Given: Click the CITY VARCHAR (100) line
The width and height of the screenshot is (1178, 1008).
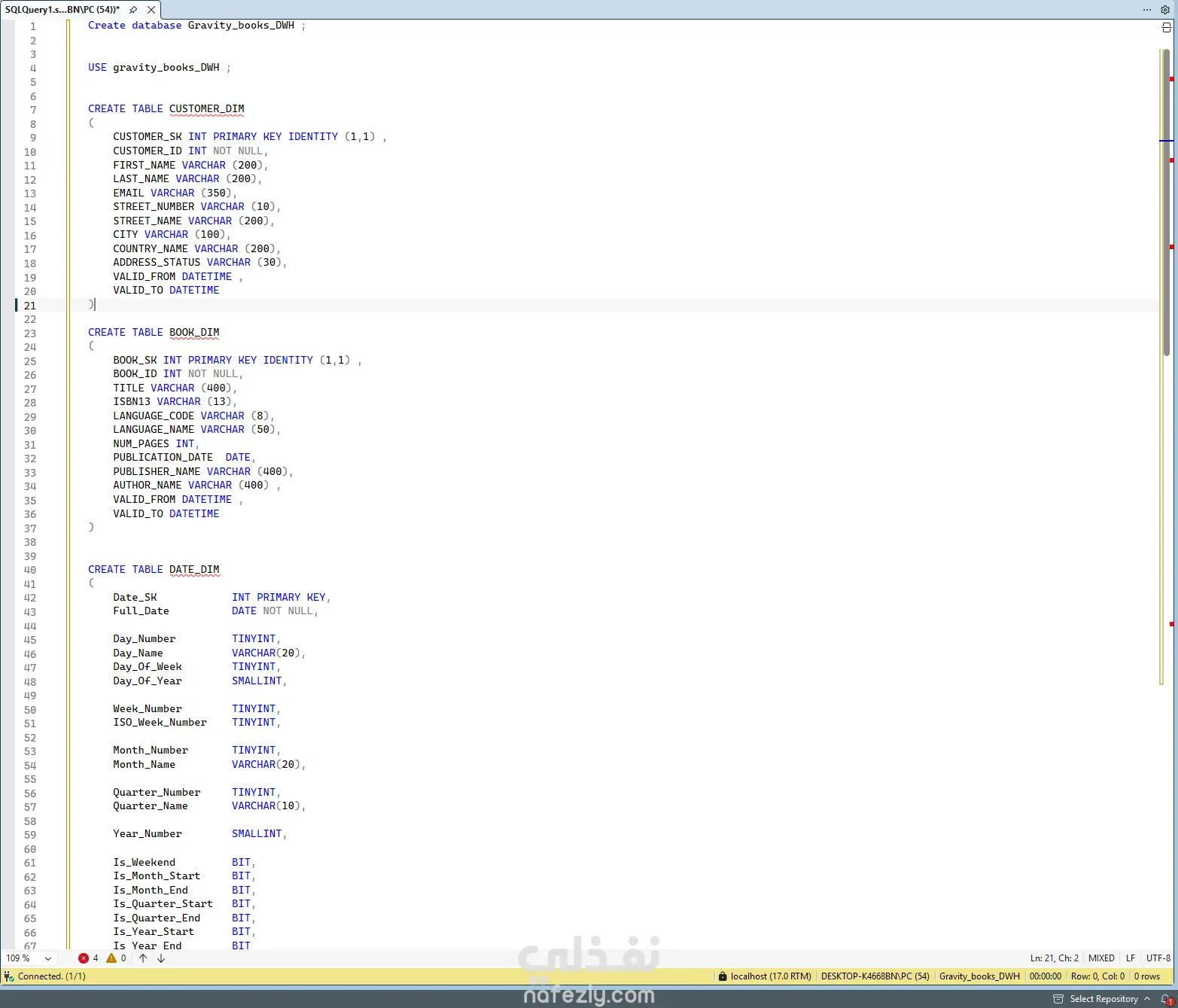Looking at the screenshot, I should coord(172,235).
